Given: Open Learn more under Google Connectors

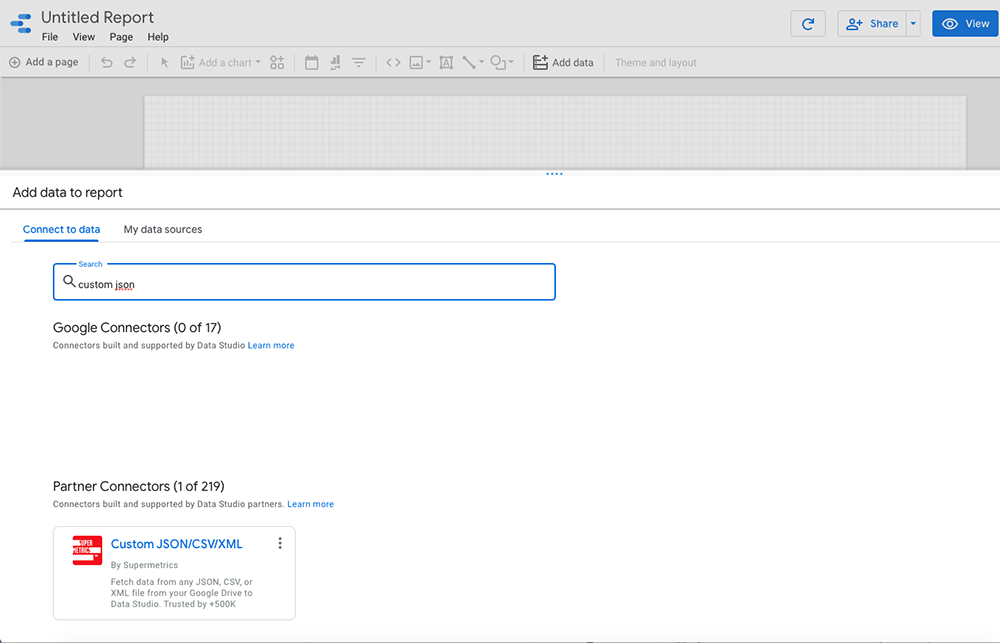Looking at the screenshot, I should pyautogui.click(x=271, y=346).
